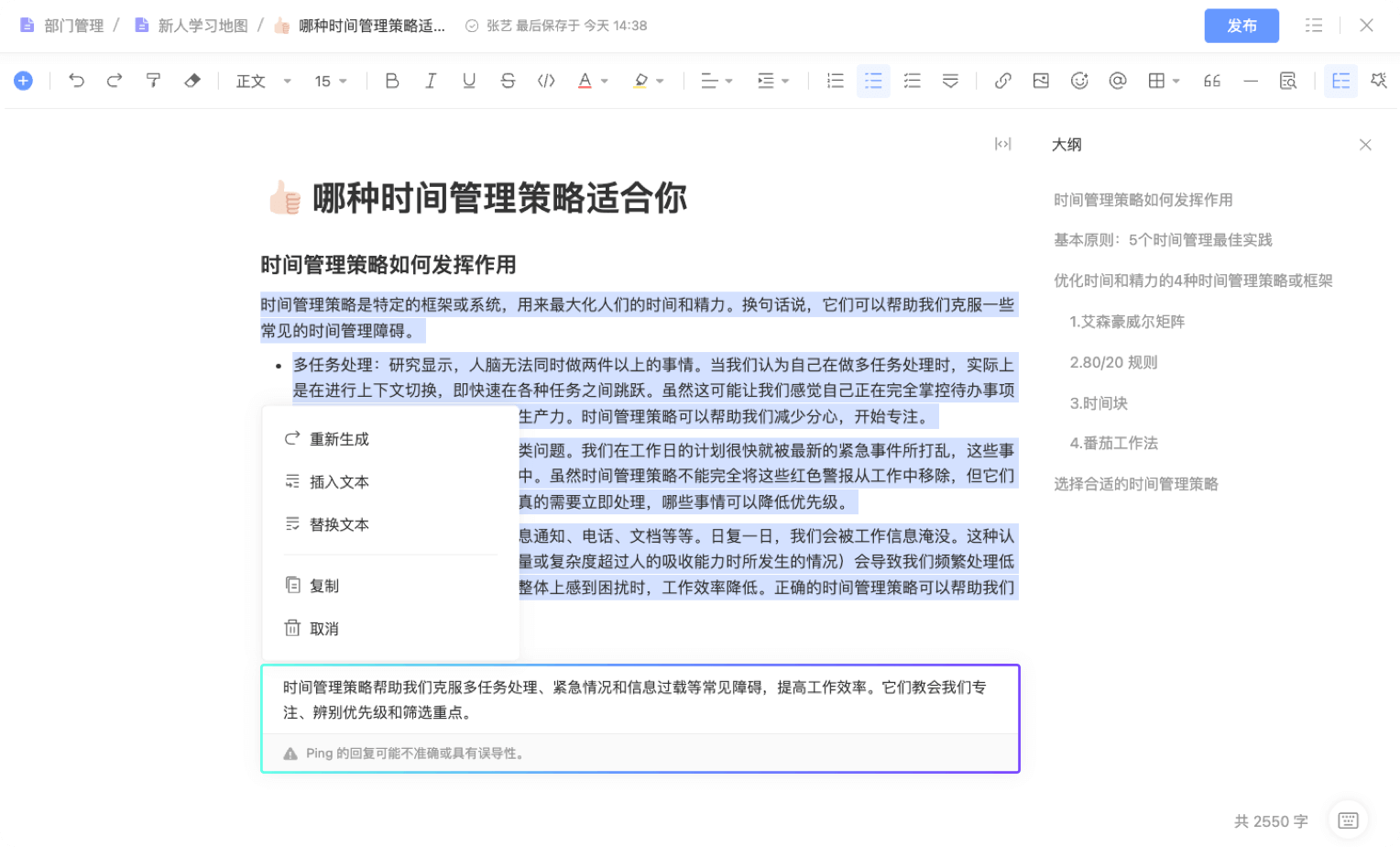The width and height of the screenshot is (1400, 847).
Task: Apply strikethrough formatting
Action: point(508,81)
